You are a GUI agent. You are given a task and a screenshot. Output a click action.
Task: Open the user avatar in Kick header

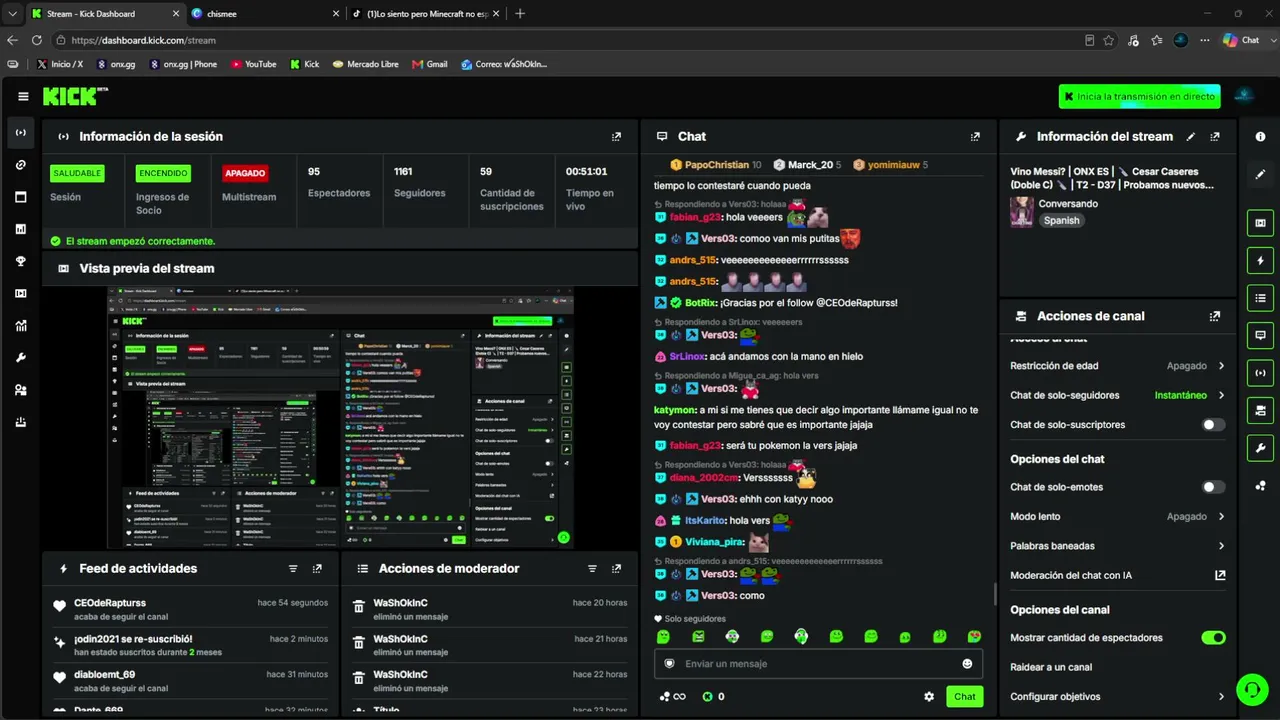point(1244,96)
